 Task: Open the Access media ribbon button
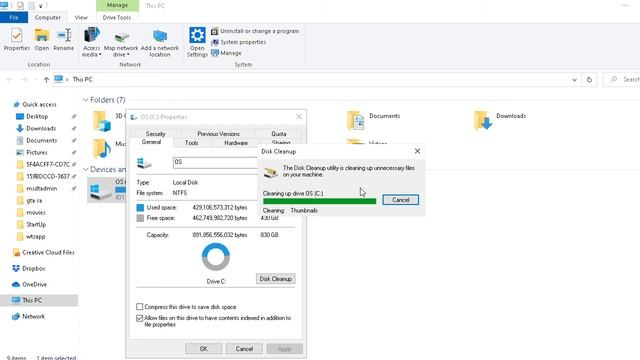click(x=91, y=42)
